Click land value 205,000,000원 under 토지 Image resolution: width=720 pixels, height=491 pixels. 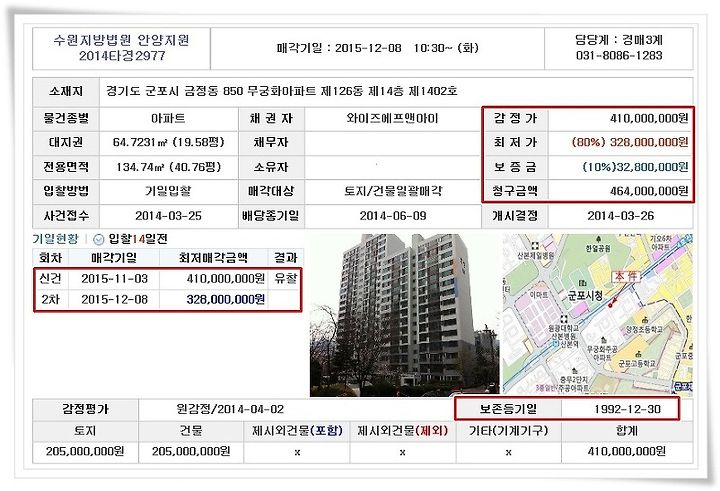tap(85, 452)
